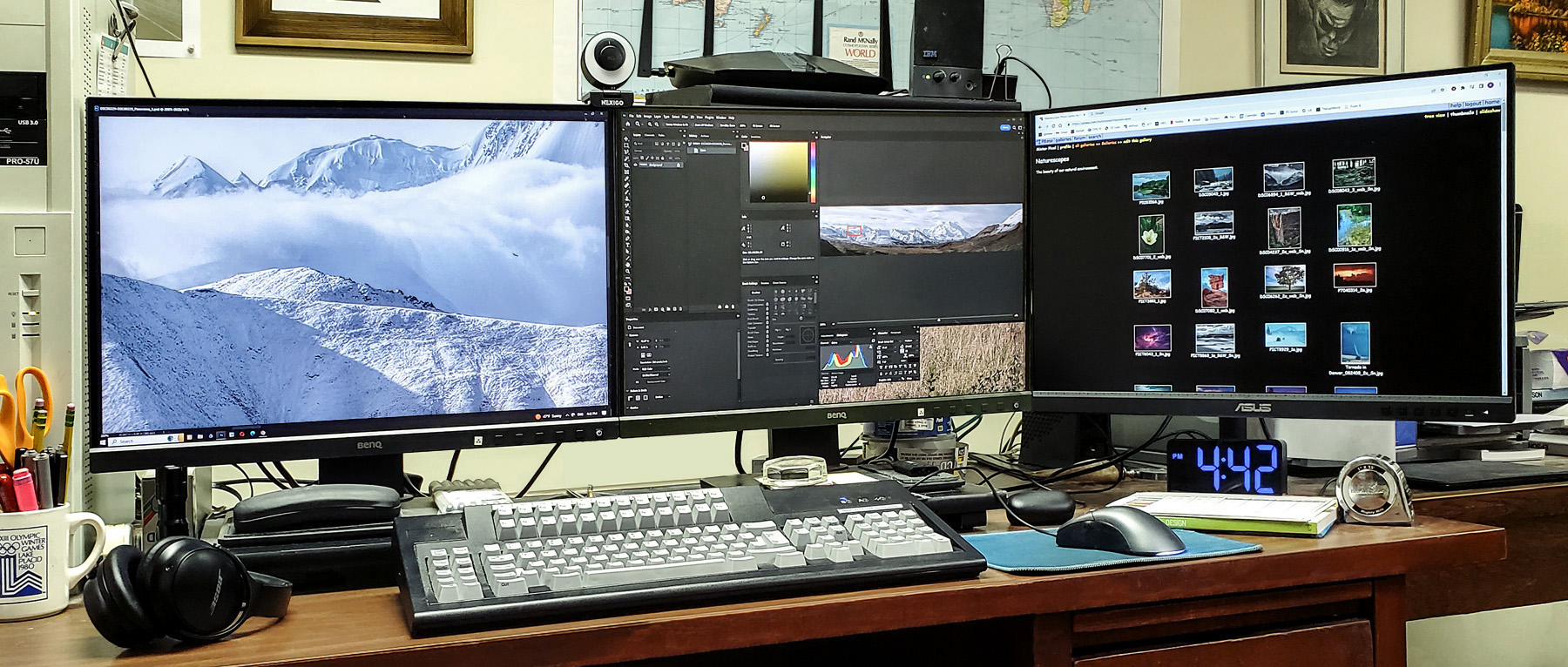Select the Move tool in Photoshop toolbar

626,138
